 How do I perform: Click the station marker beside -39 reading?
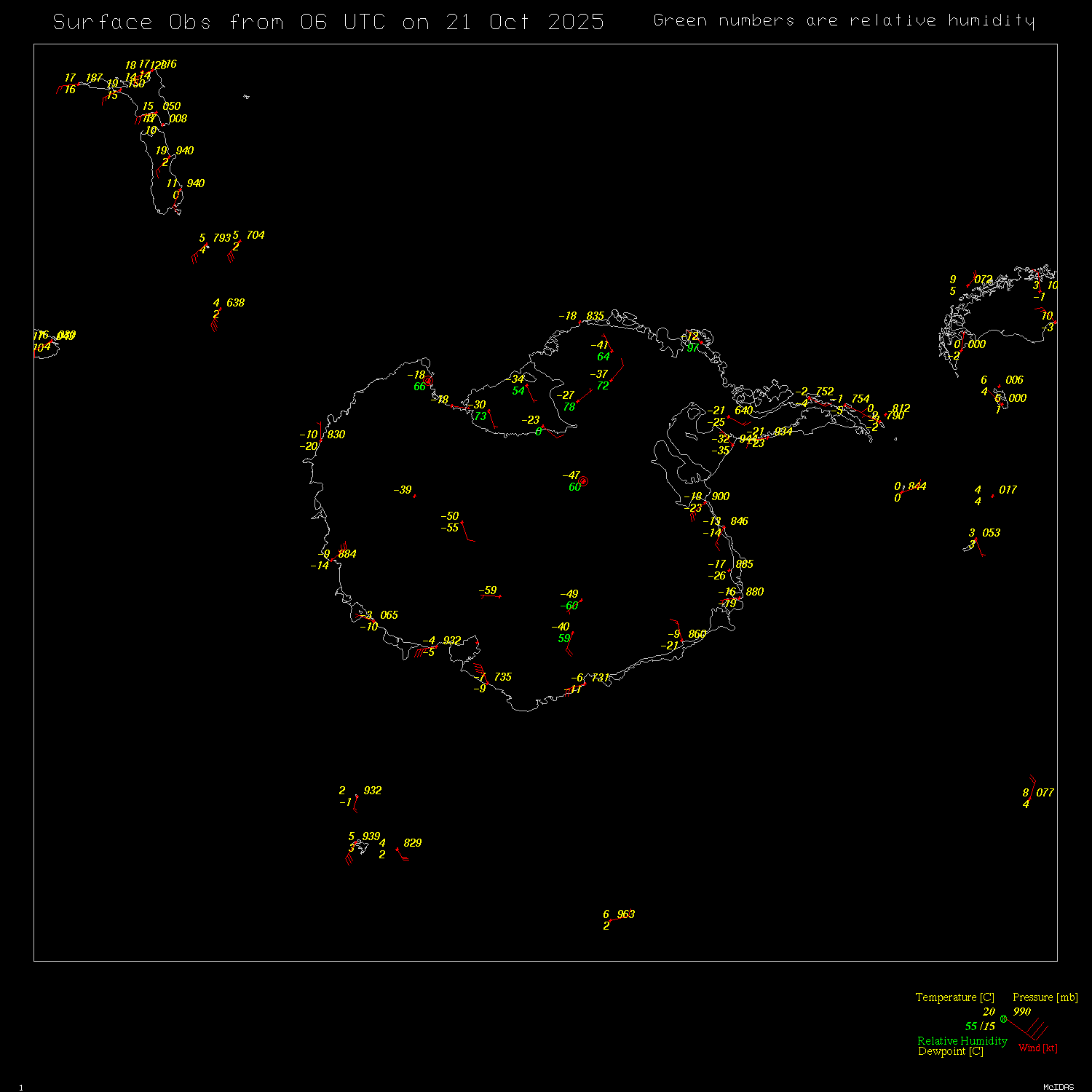tap(415, 496)
